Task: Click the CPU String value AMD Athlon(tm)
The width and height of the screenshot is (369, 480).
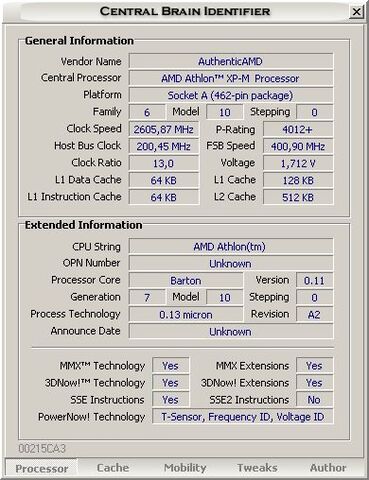Action: 231,247
